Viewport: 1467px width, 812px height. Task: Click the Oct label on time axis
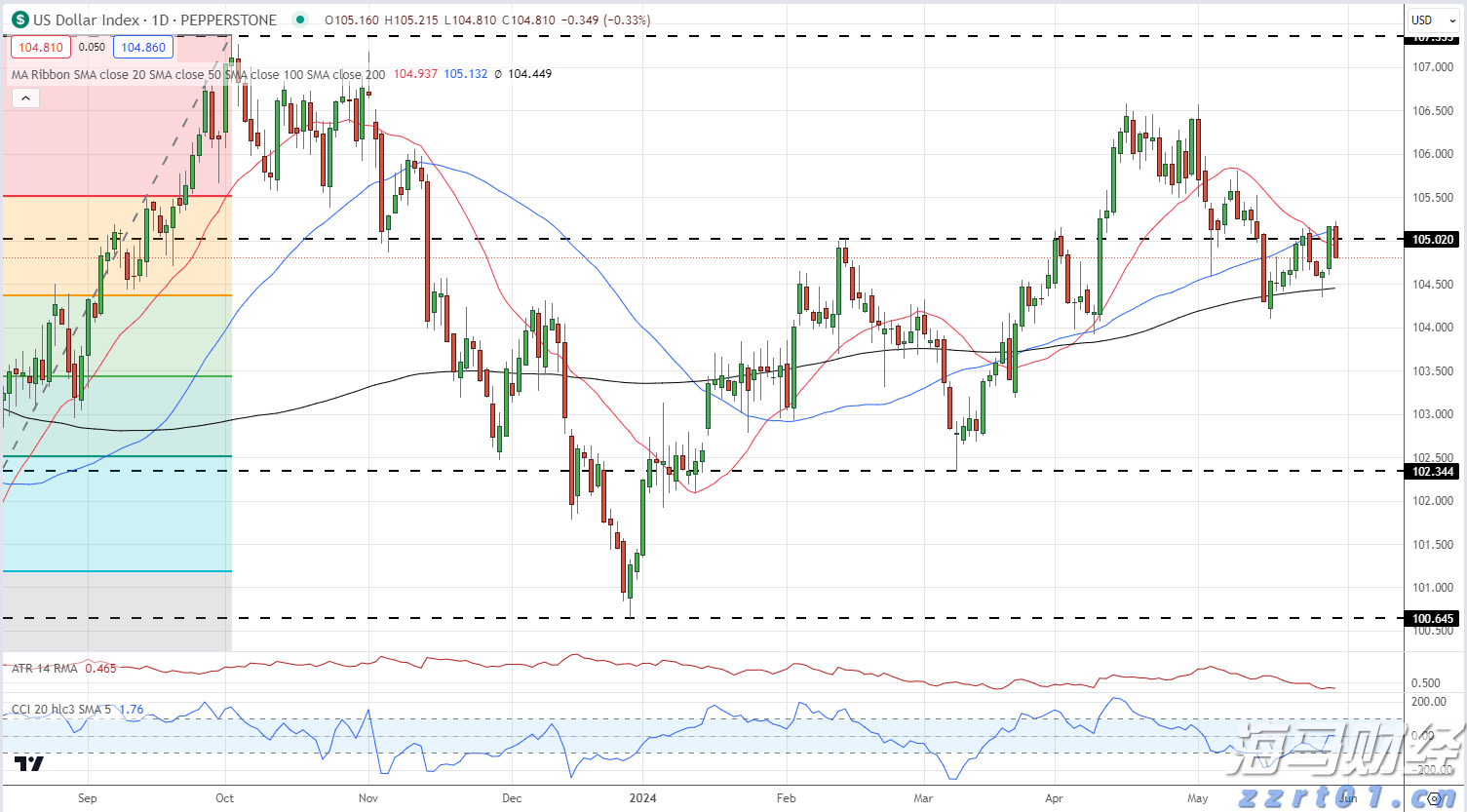(225, 798)
